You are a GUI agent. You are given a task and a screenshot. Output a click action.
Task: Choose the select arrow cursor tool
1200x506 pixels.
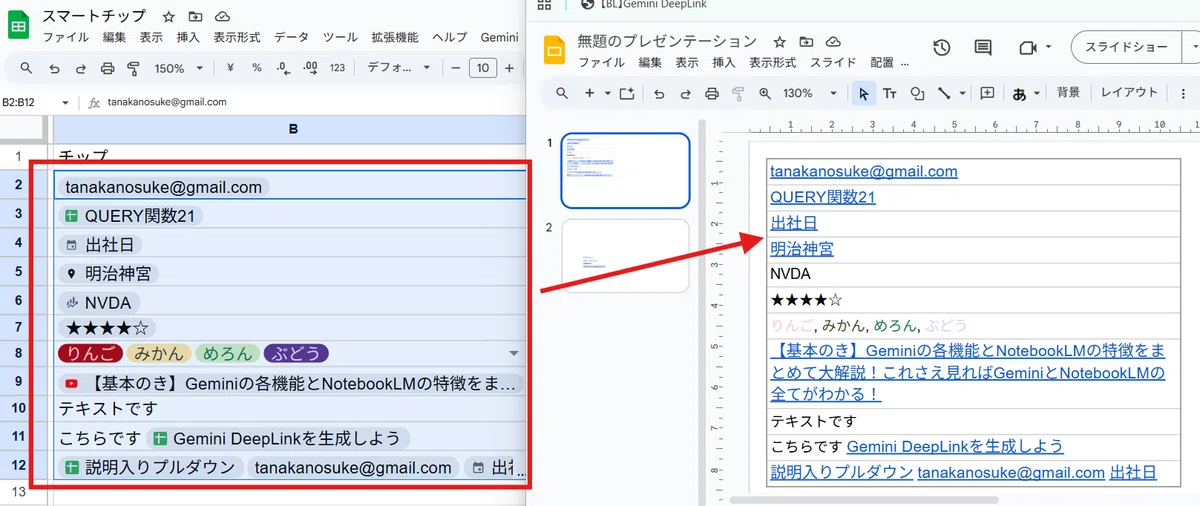[x=863, y=93]
